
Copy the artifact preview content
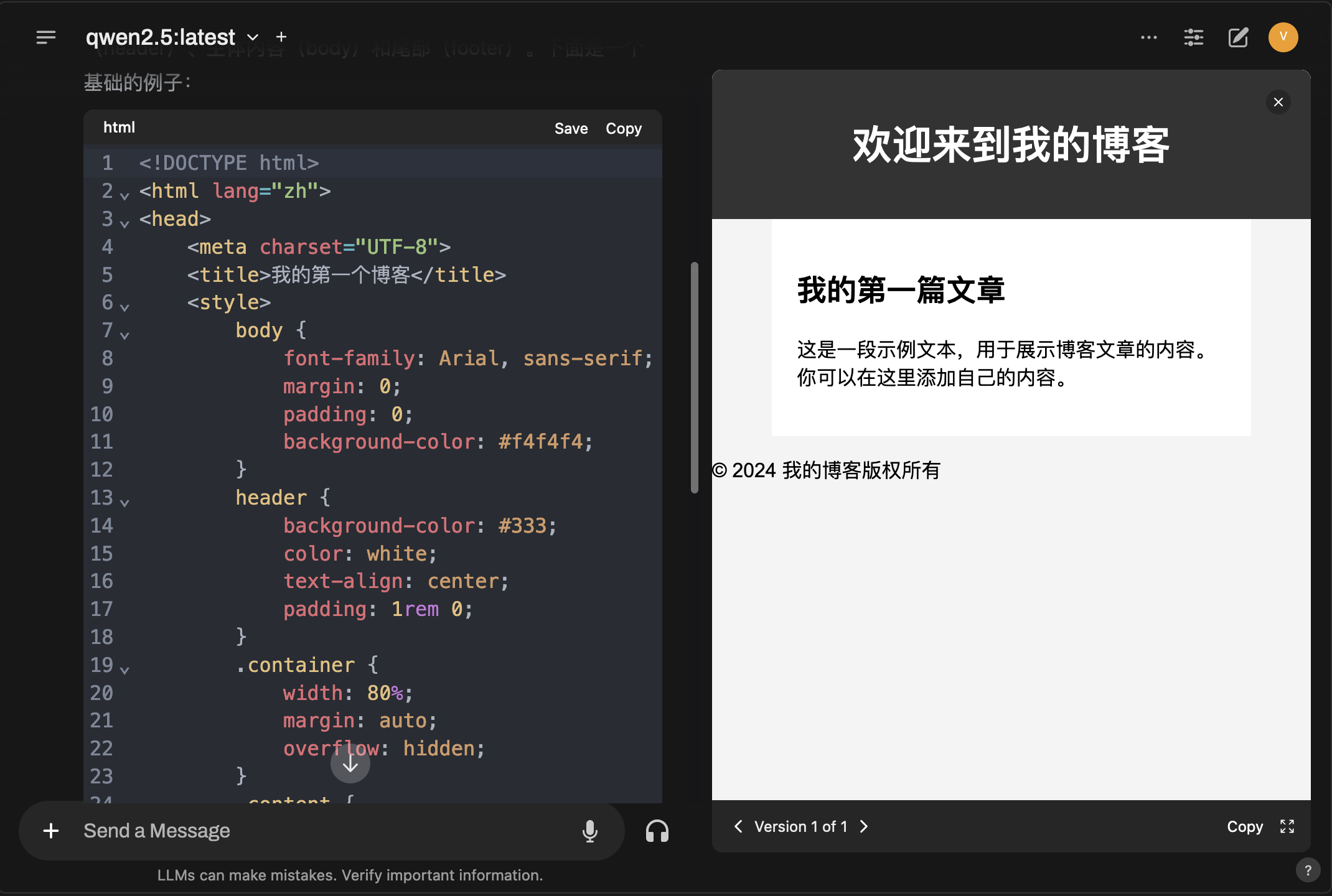click(1244, 826)
